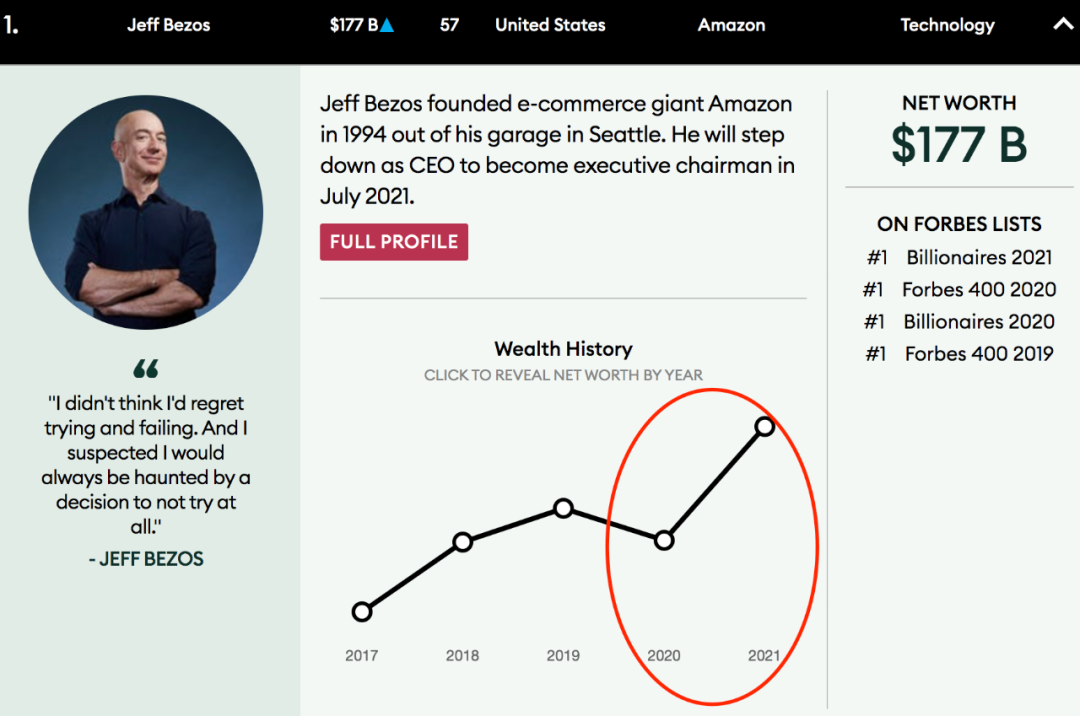Screen dimensions: 1080x716
Task: Open Forbes 400 2019 list link
Action: pyautogui.click(x=979, y=353)
